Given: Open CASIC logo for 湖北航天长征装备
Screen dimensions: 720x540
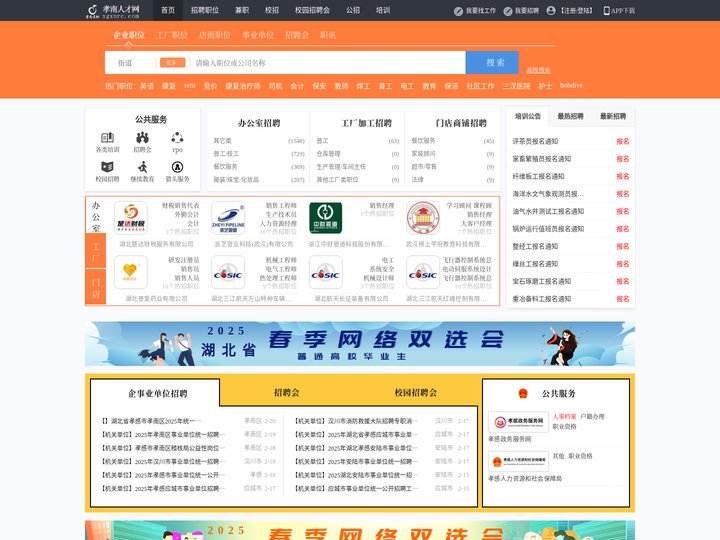Looking at the screenshot, I should 326,272.
